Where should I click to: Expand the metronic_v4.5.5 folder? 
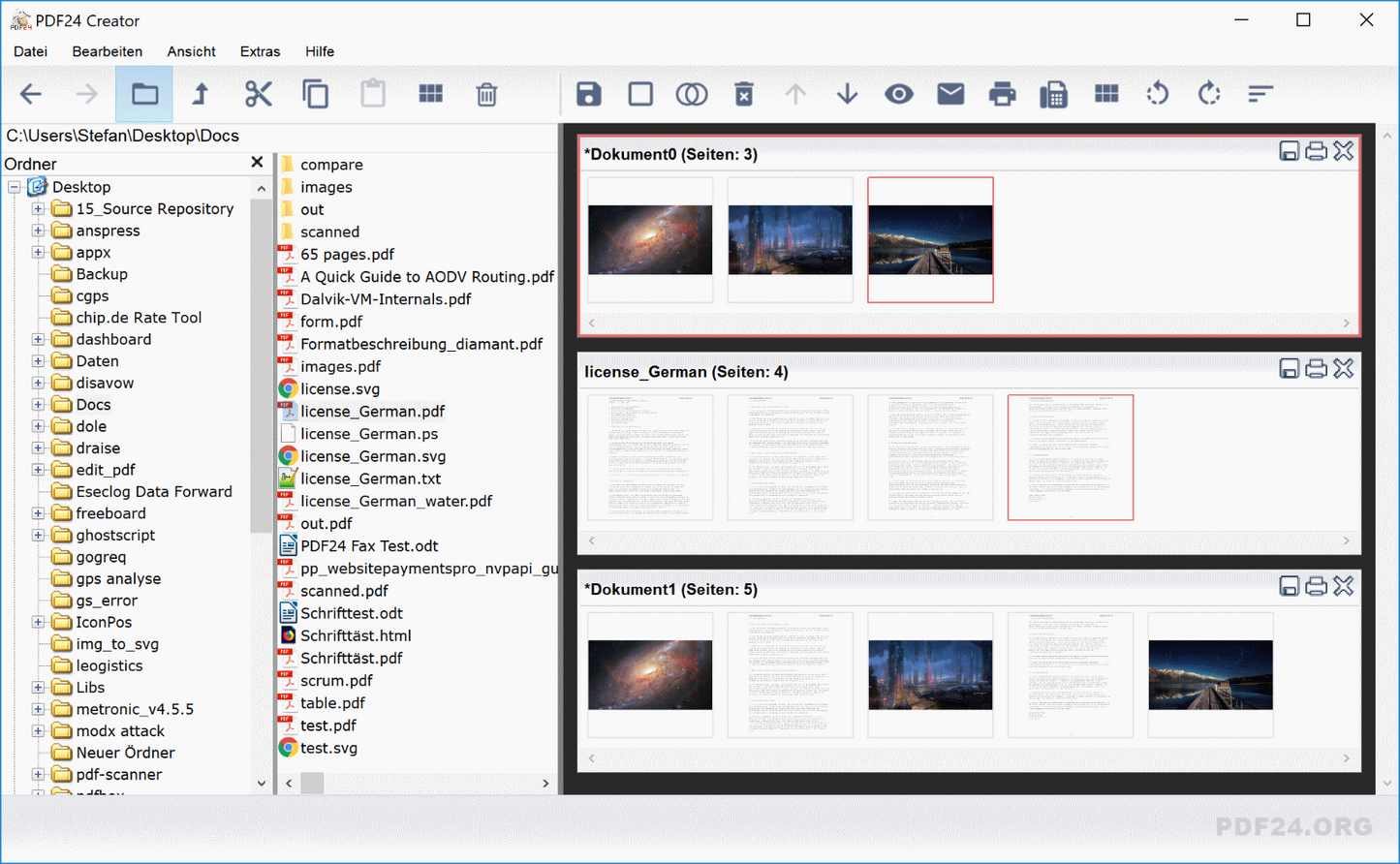(38, 709)
